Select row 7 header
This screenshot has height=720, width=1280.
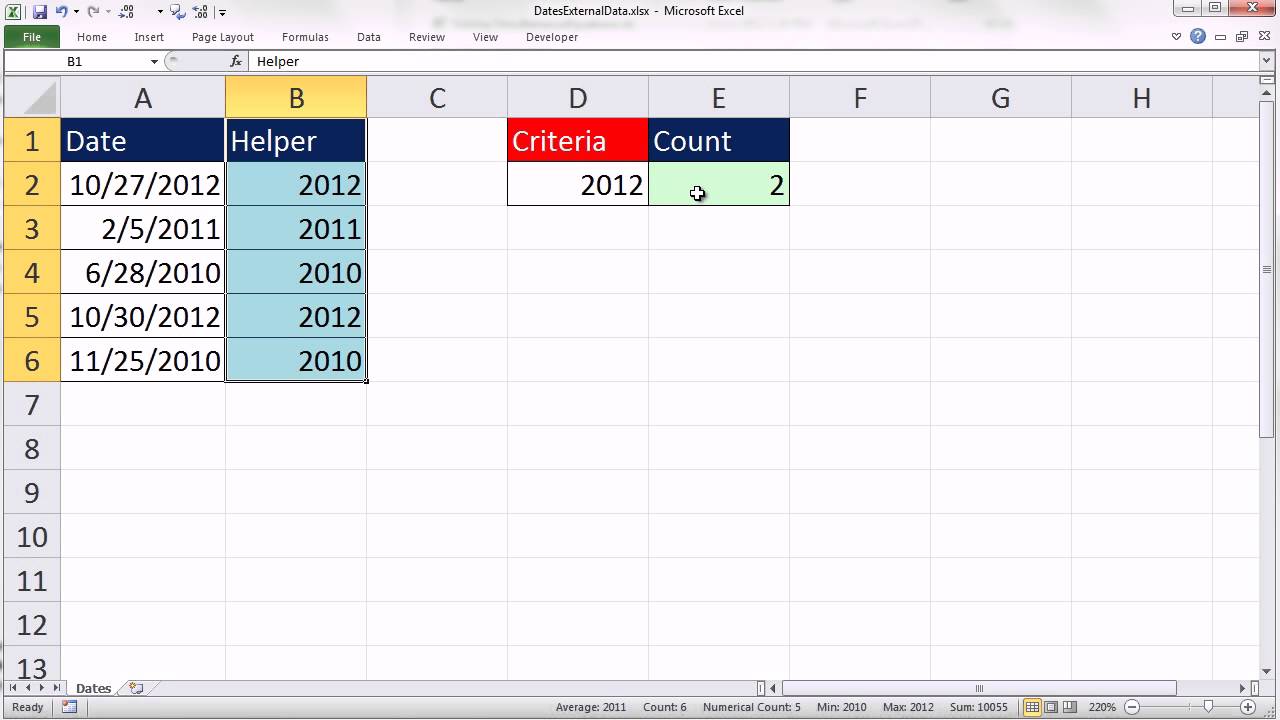tap(32, 405)
